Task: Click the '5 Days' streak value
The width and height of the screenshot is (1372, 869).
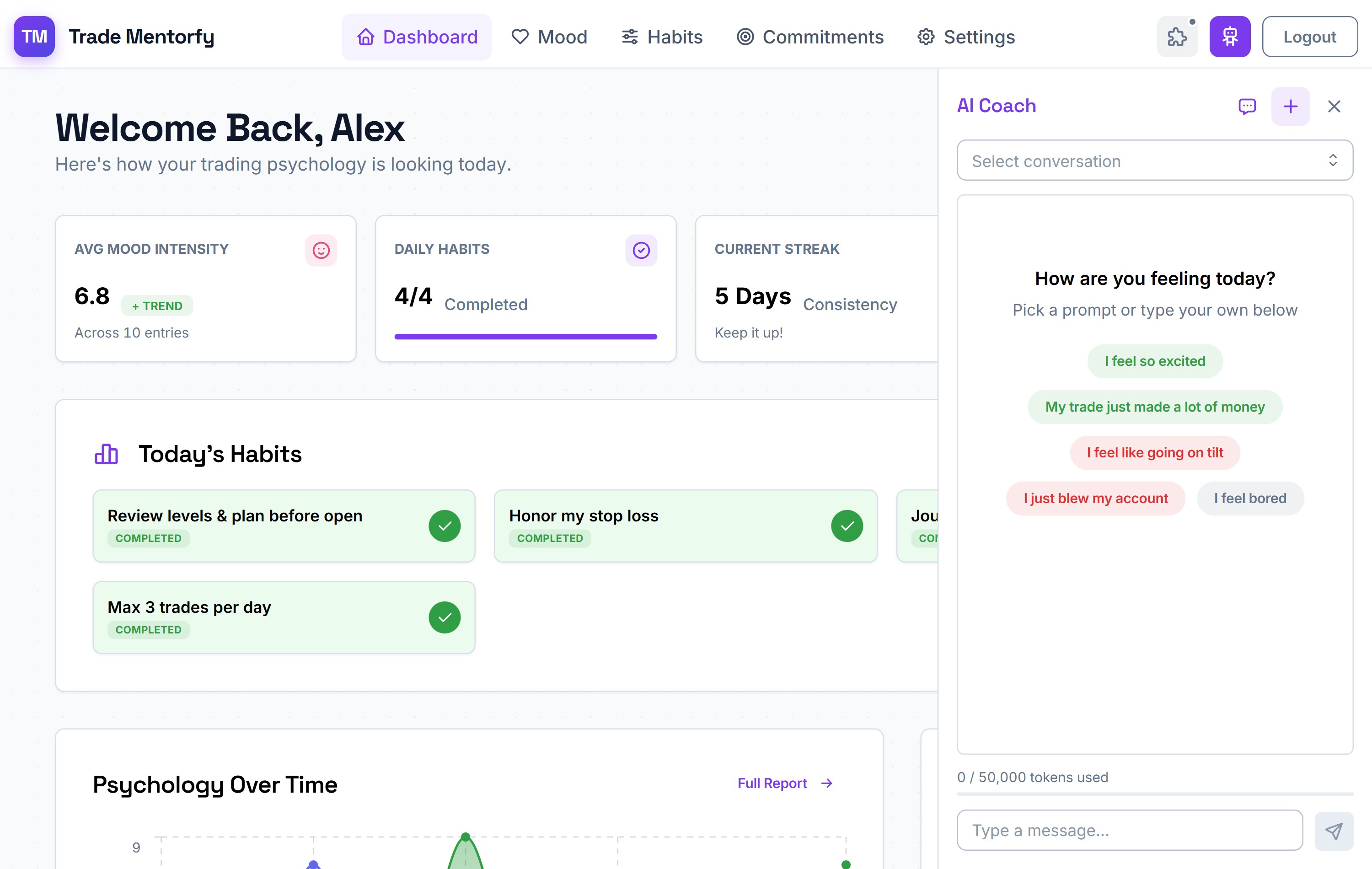Action: click(753, 296)
